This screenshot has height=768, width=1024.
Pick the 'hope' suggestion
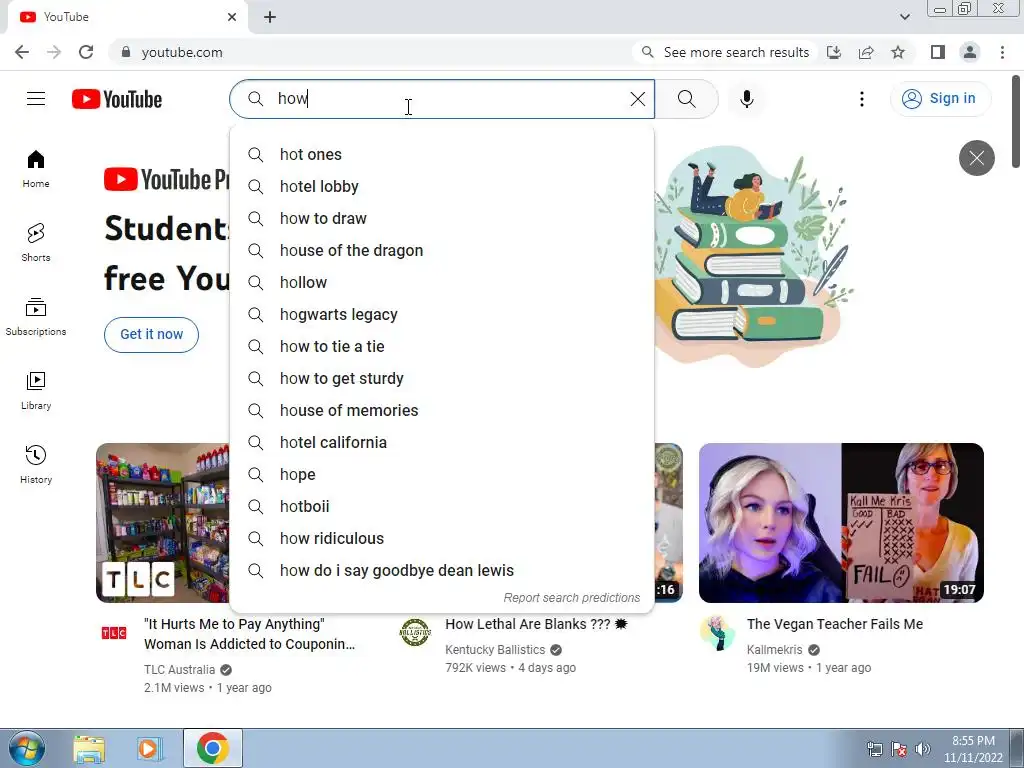pos(442,474)
